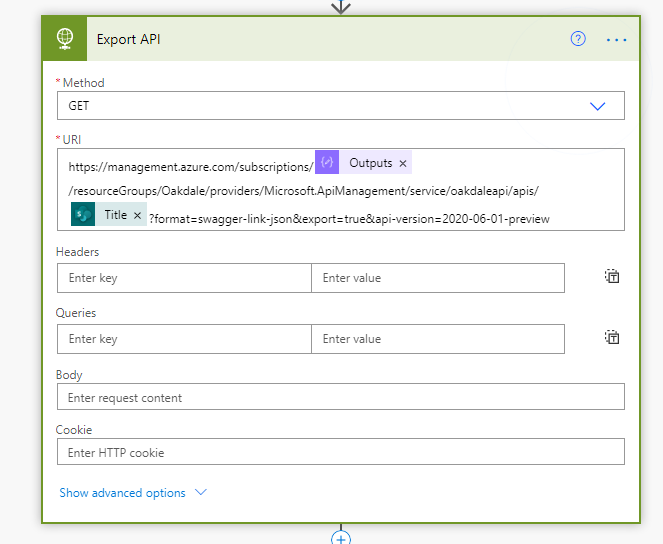Click the Queries Enter value field

tap(438, 339)
